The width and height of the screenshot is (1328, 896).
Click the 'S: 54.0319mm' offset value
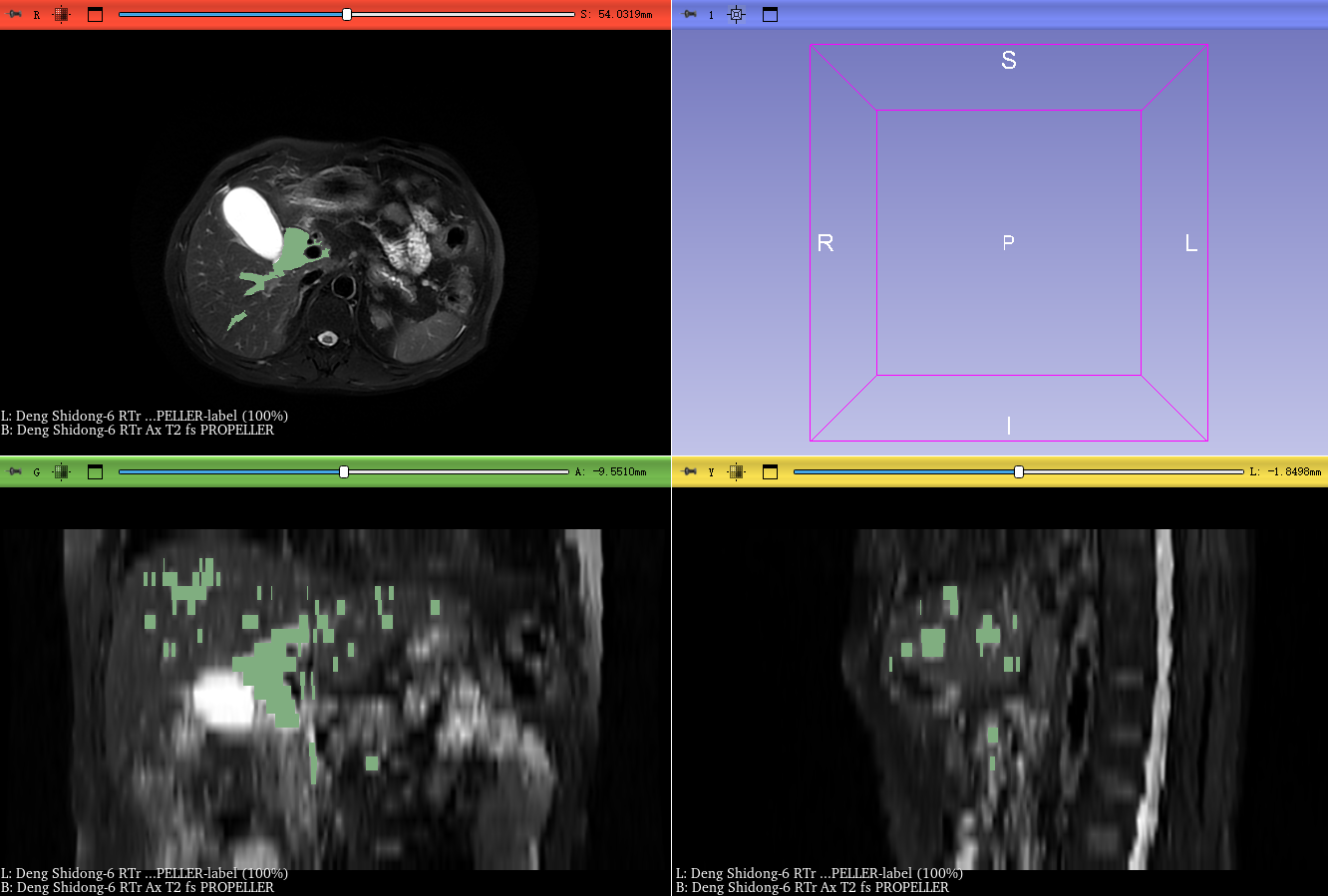[616, 15]
